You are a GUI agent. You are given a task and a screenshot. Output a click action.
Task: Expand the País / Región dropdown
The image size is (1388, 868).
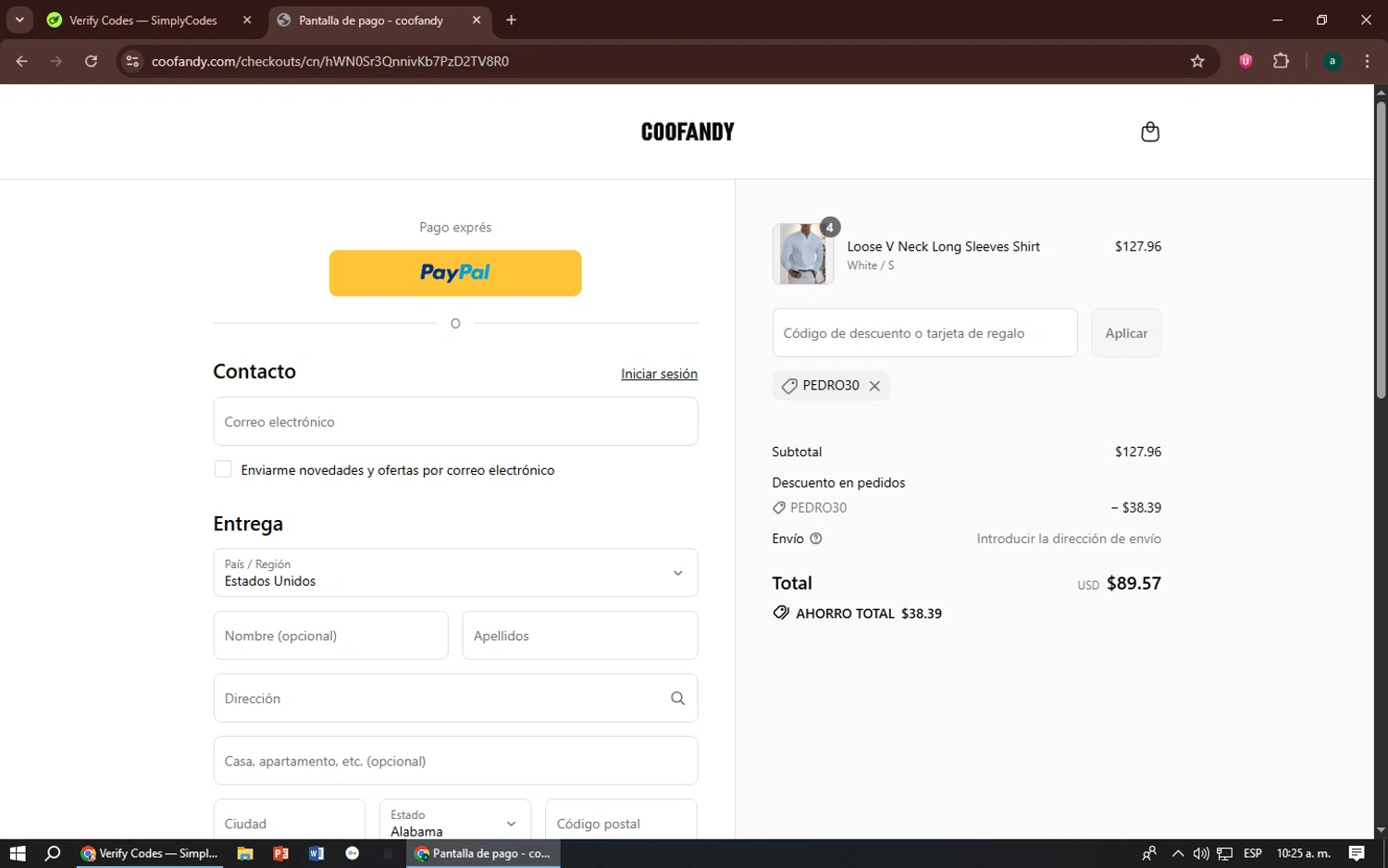[x=455, y=573]
